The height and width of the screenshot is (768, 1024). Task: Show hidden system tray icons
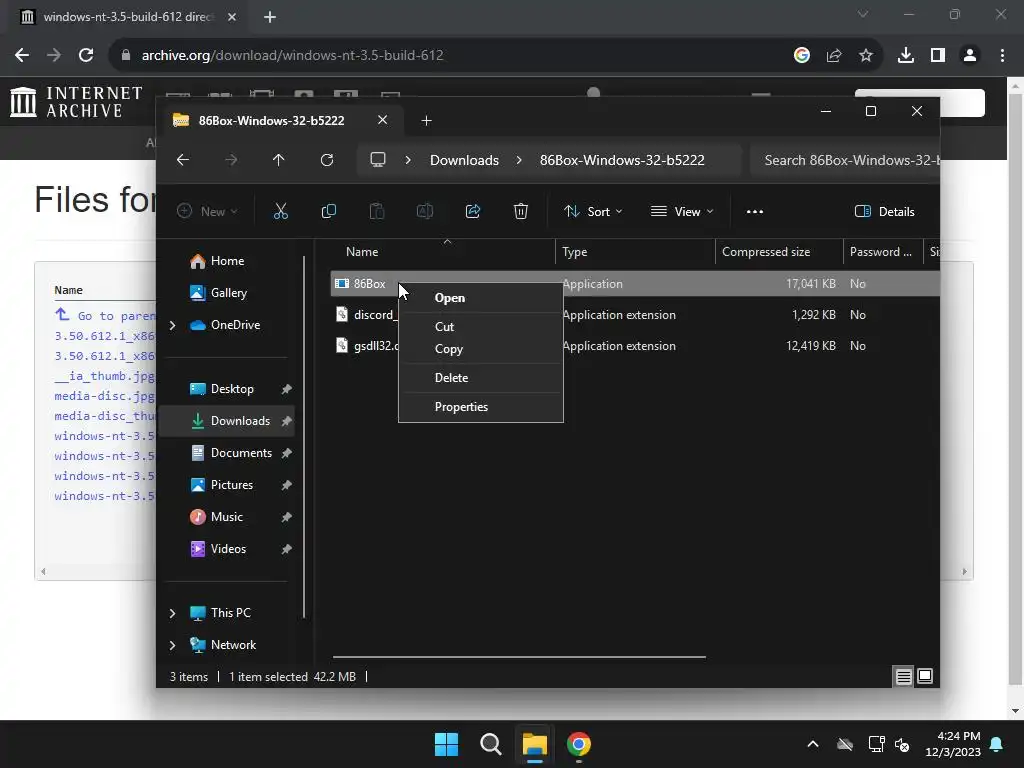click(813, 744)
